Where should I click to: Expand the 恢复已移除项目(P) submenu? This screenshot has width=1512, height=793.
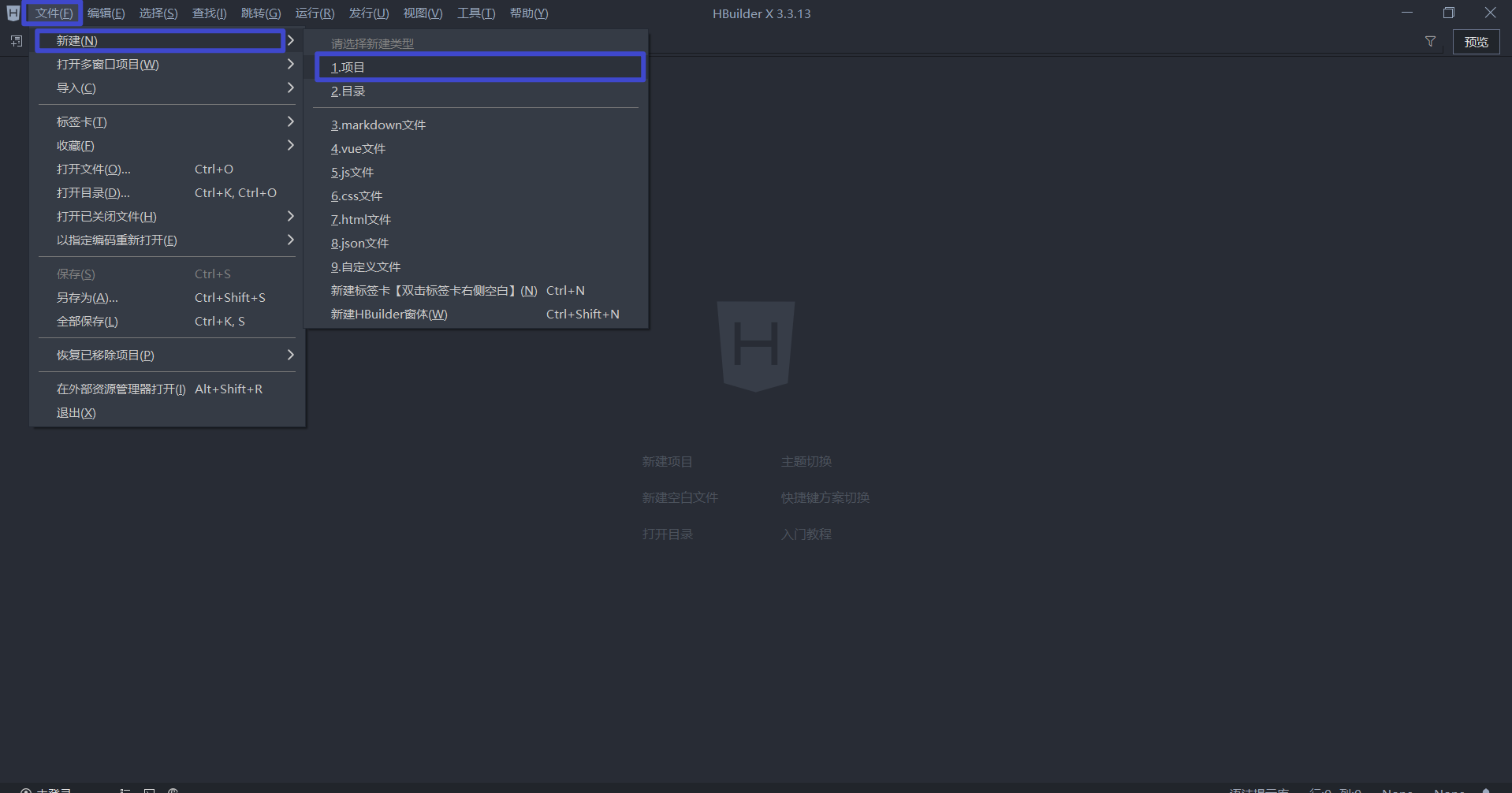166,356
